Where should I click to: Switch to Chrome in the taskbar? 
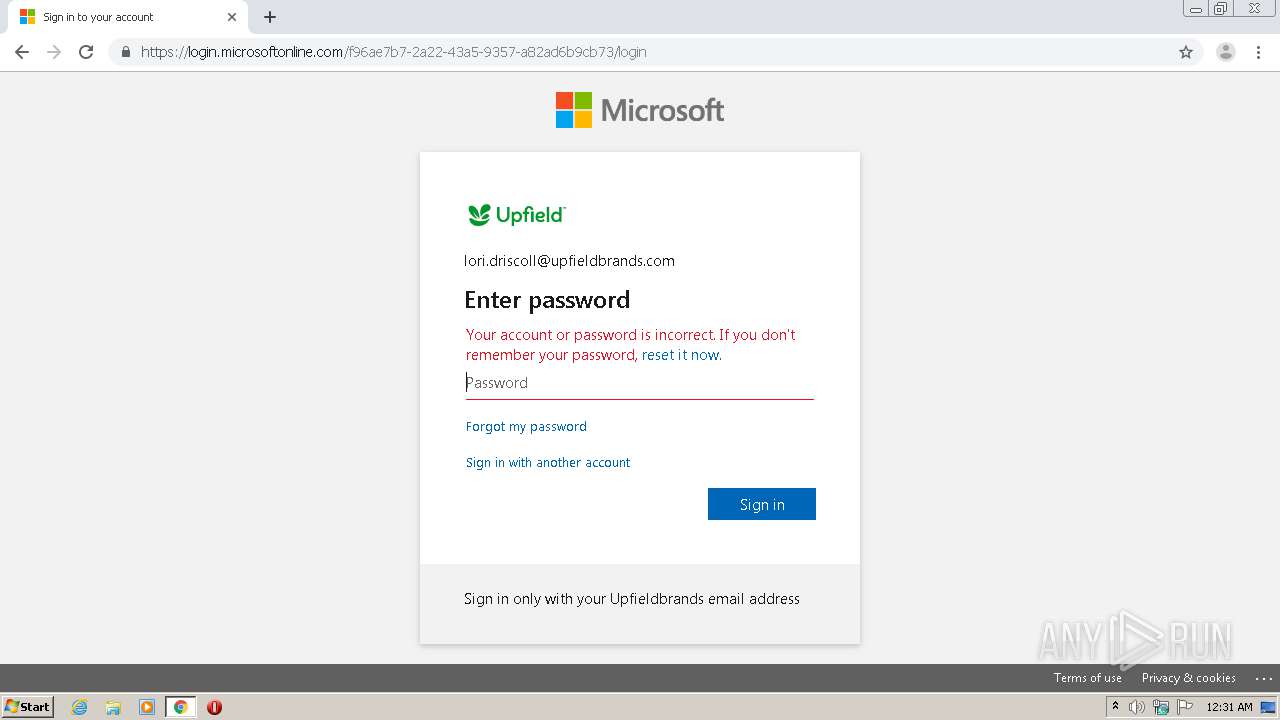pos(180,707)
